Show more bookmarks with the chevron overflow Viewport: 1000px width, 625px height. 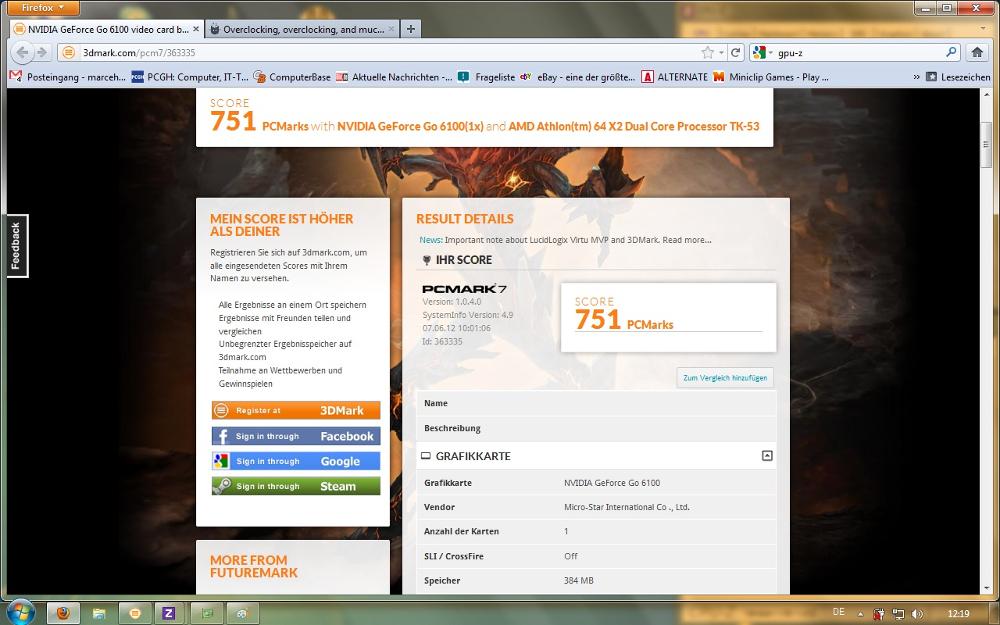coord(916,77)
